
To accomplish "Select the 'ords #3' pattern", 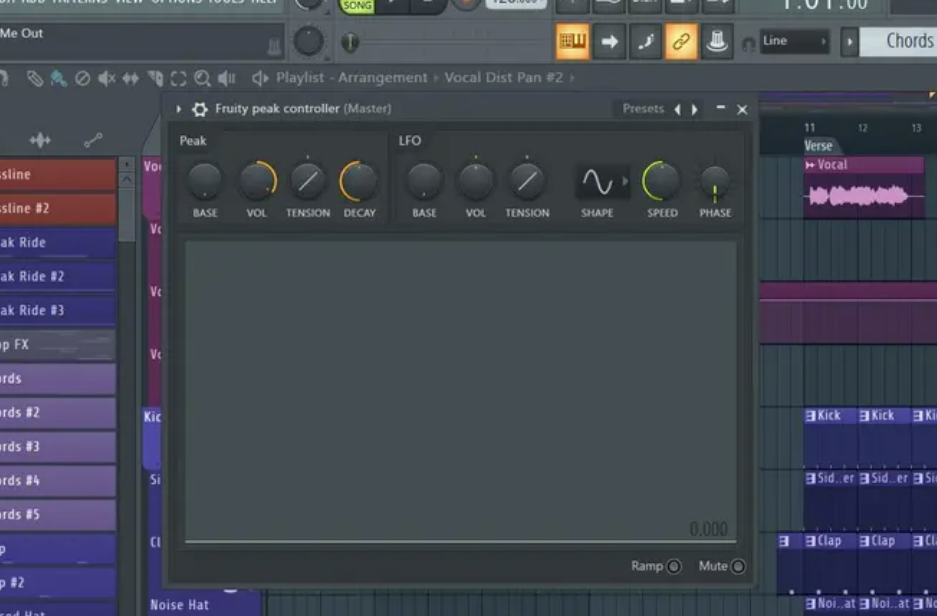I will point(58,447).
